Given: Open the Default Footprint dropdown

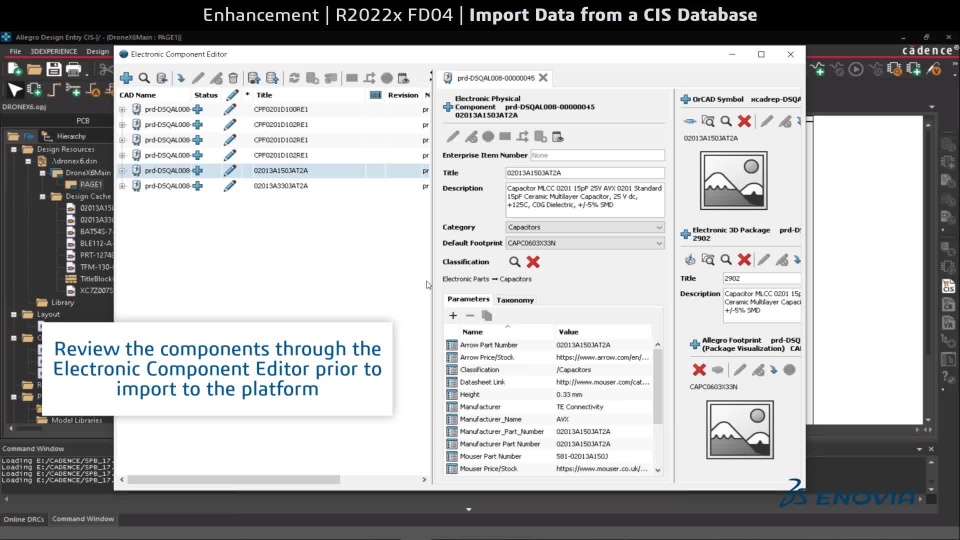Looking at the screenshot, I should point(585,243).
